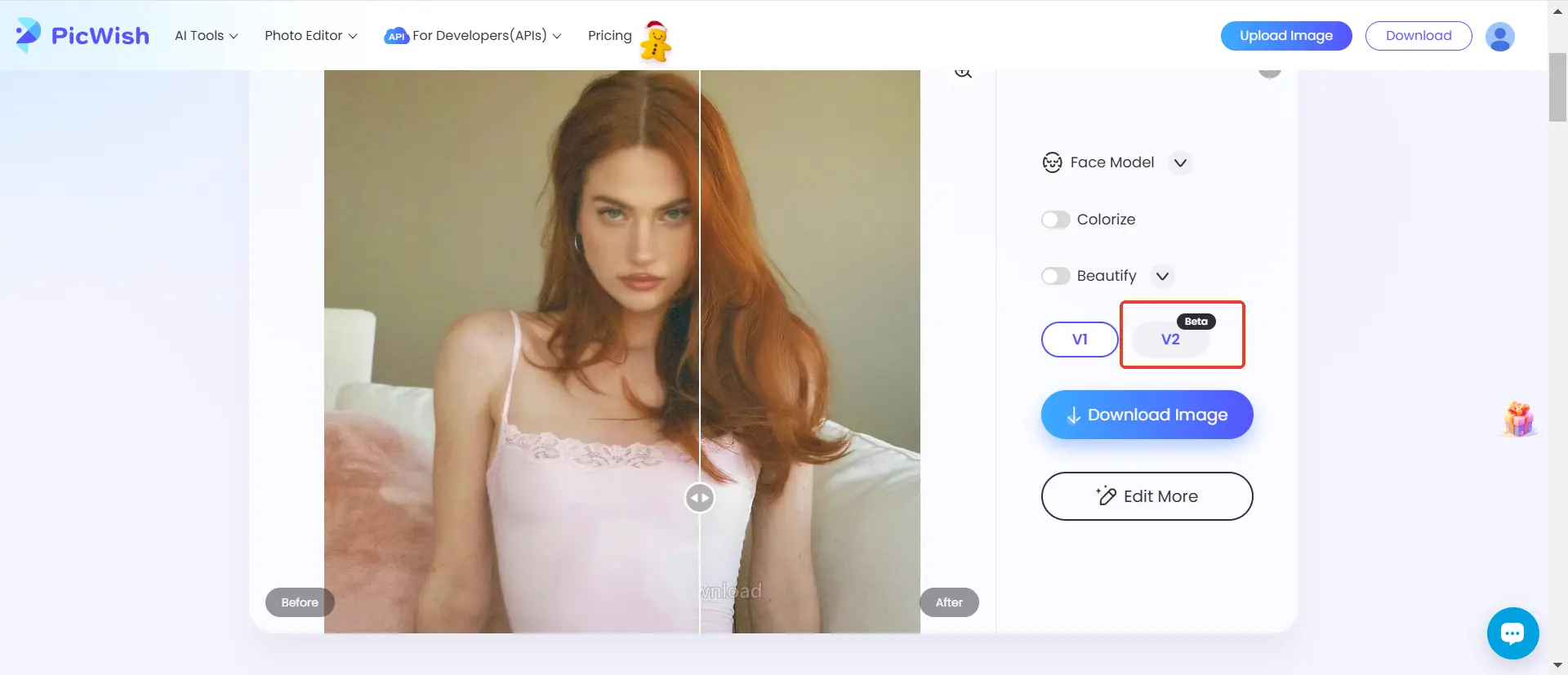Click the After label
This screenshot has width=1568, height=675.
[x=949, y=602]
